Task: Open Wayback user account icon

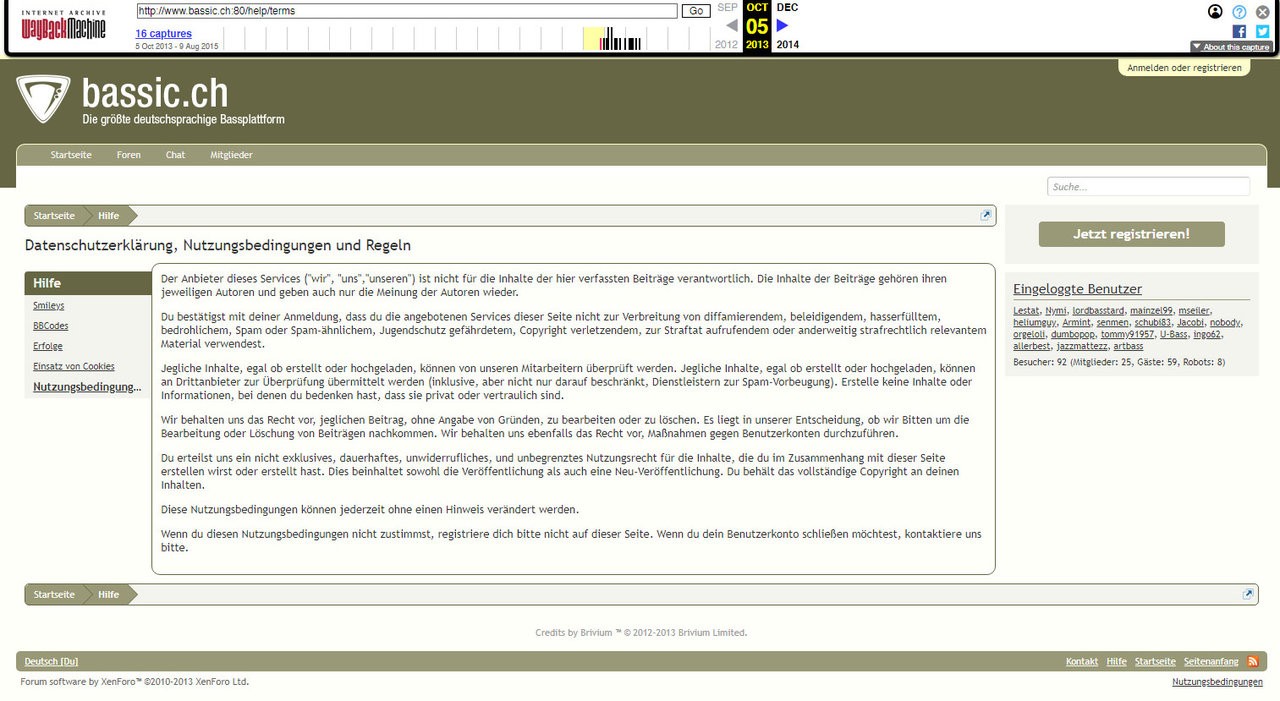Action: coord(1215,12)
